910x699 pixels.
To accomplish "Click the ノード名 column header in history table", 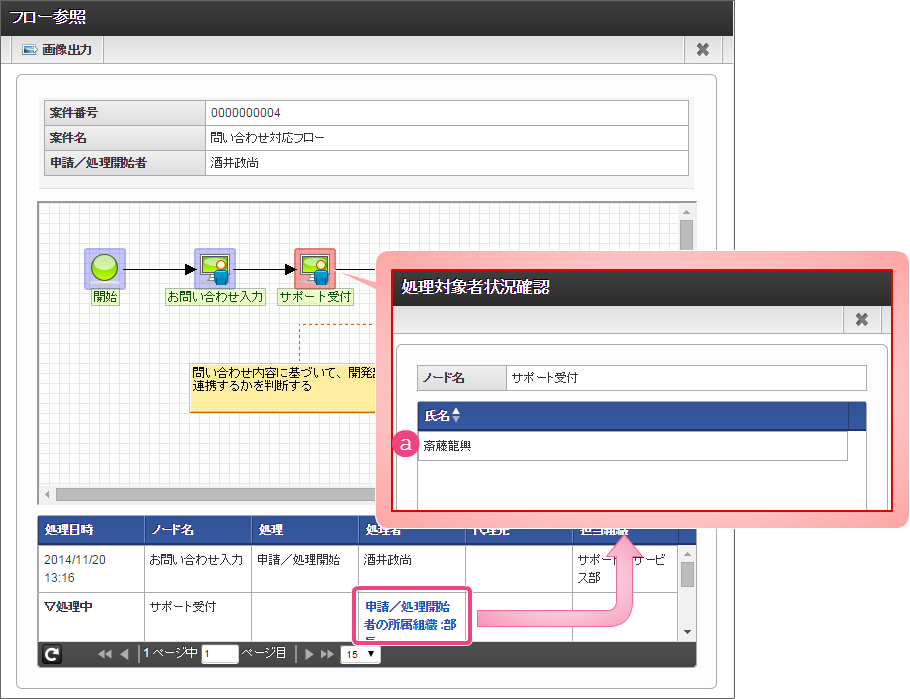I will [198, 529].
